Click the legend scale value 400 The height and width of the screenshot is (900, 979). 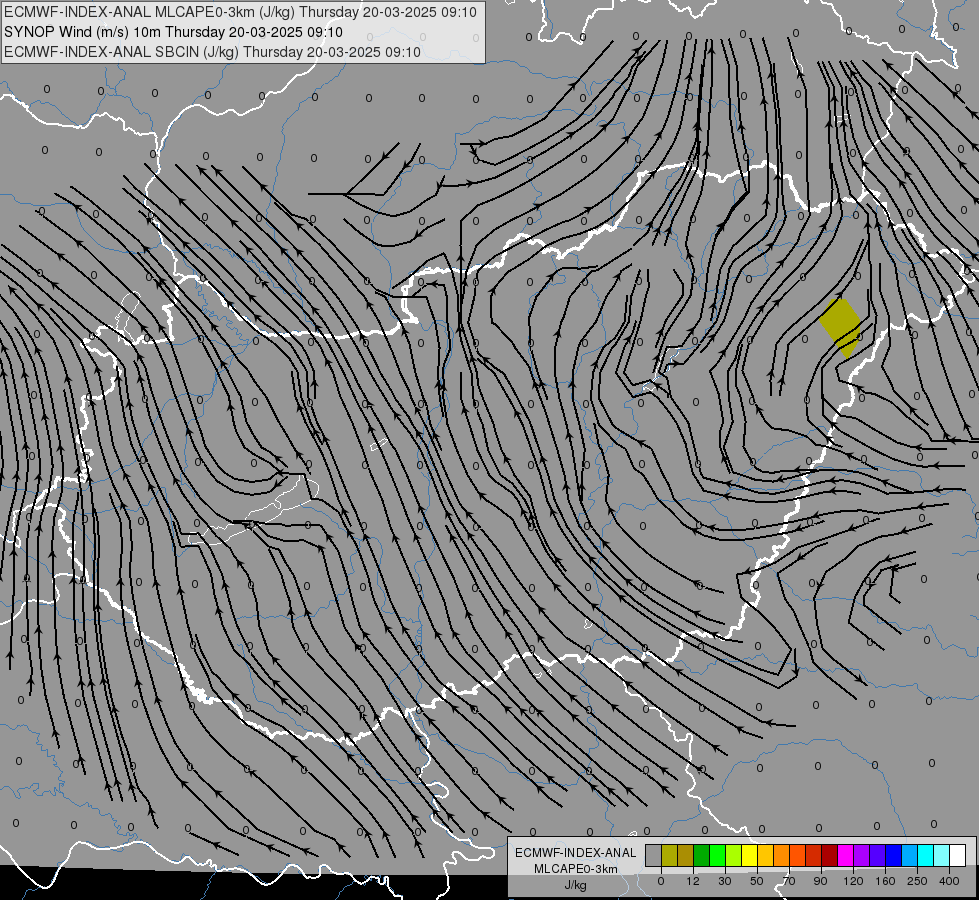point(949,881)
